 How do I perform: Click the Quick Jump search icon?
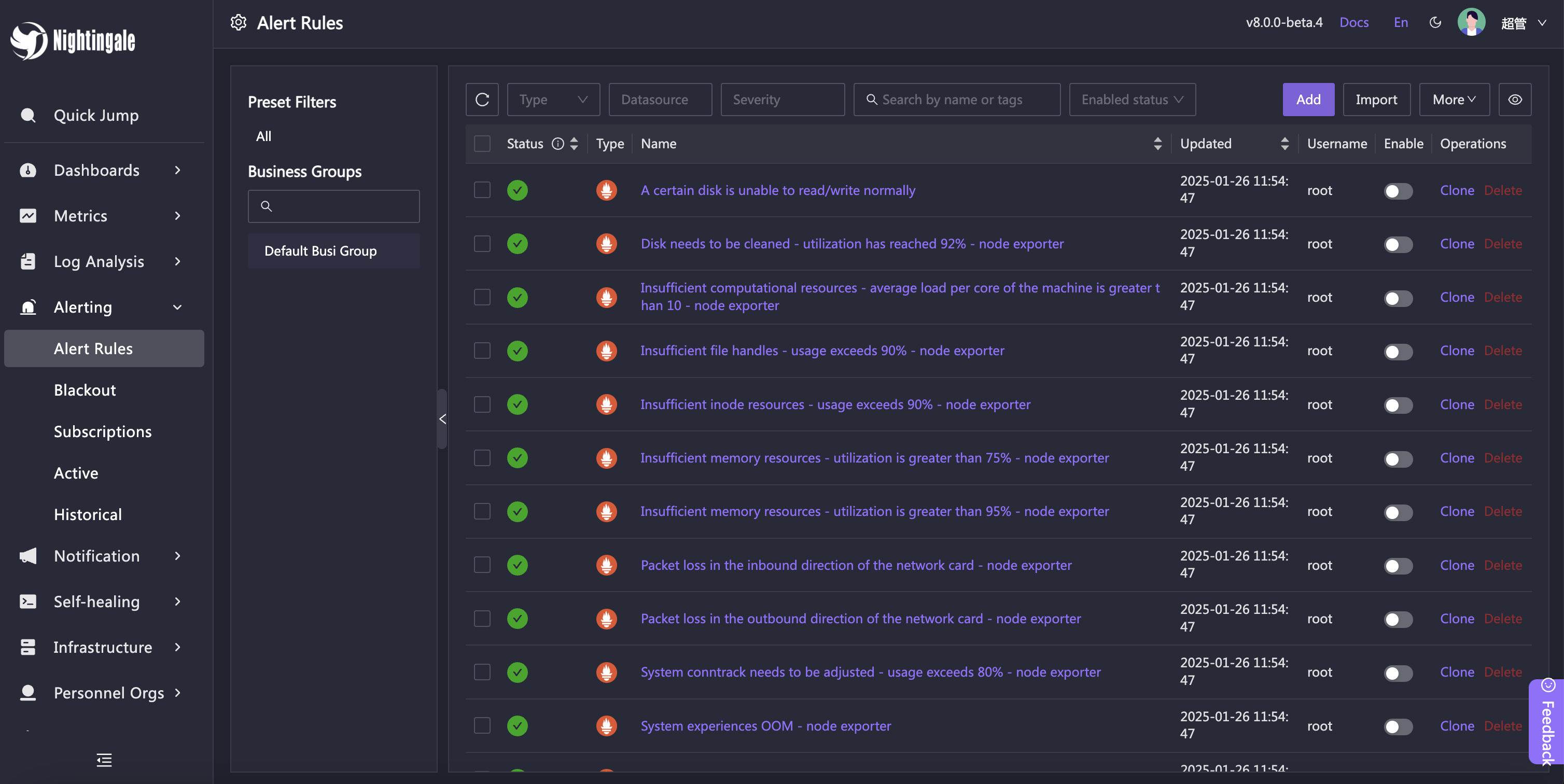(x=28, y=115)
